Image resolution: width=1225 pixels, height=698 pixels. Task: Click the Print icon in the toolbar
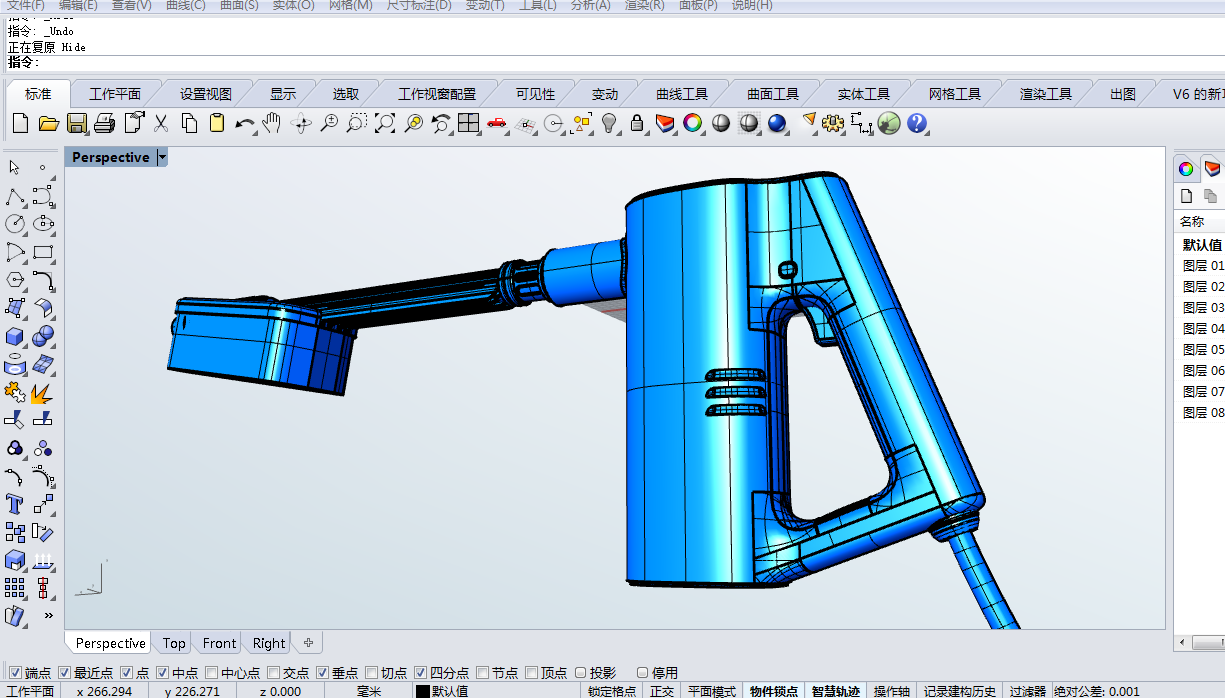pos(105,123)
